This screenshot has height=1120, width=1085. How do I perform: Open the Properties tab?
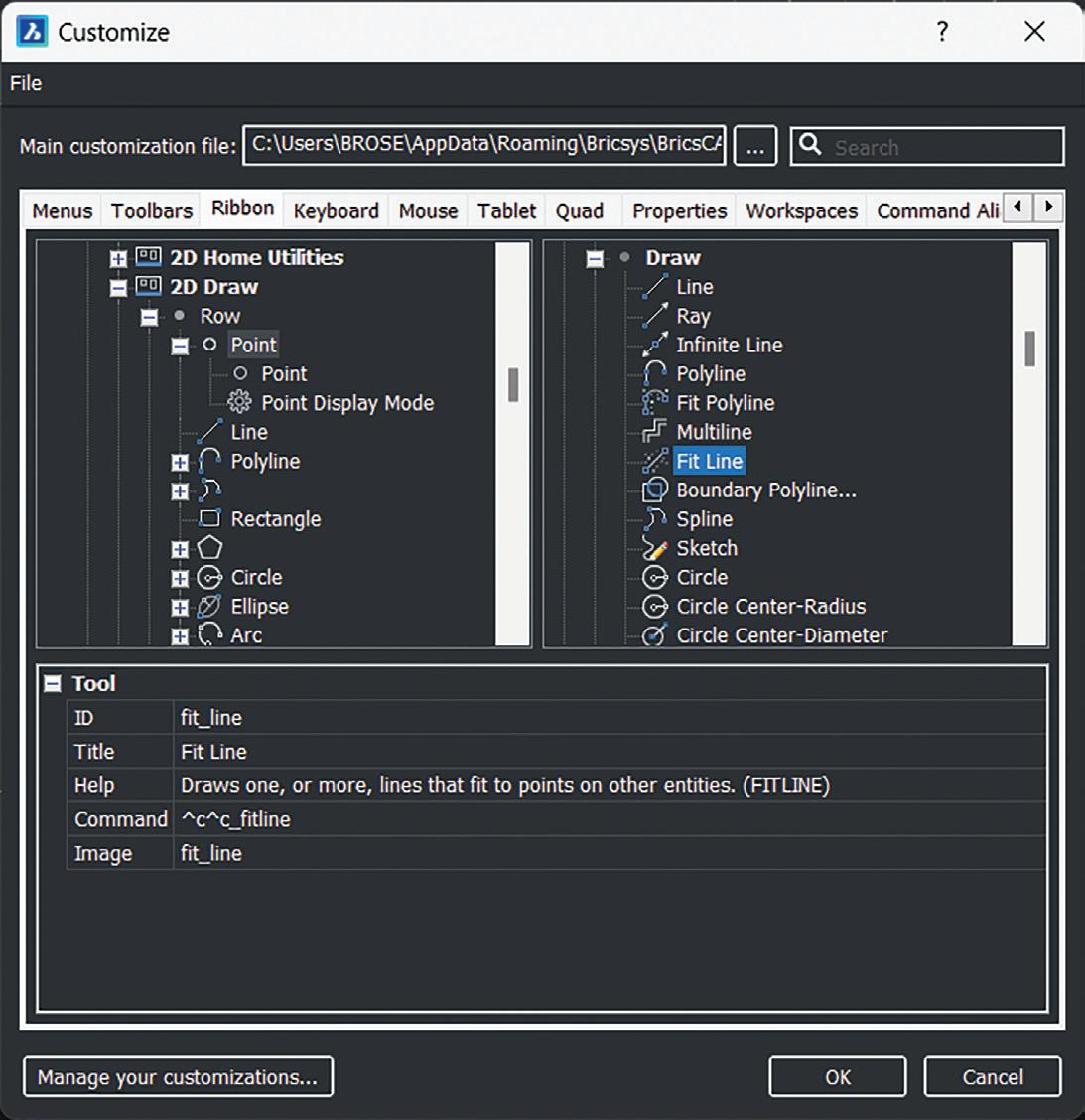click(x=679, y=211)
